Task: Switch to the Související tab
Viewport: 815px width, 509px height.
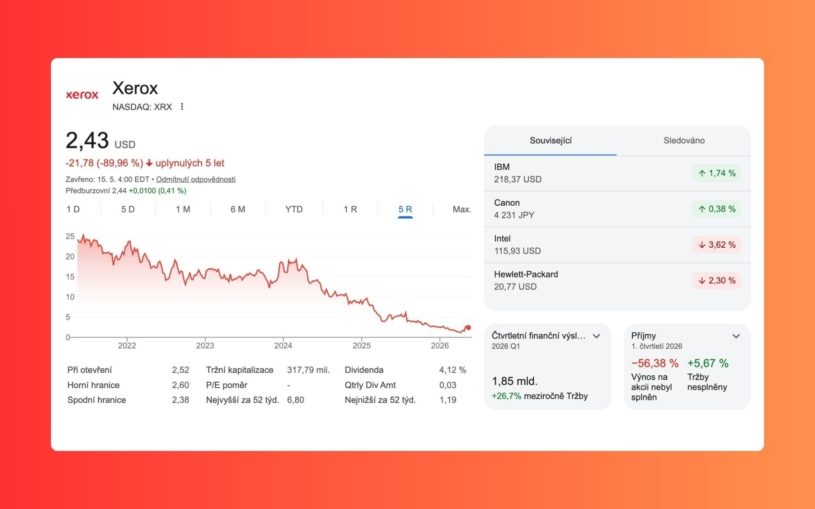Action: tap(550, 140)
